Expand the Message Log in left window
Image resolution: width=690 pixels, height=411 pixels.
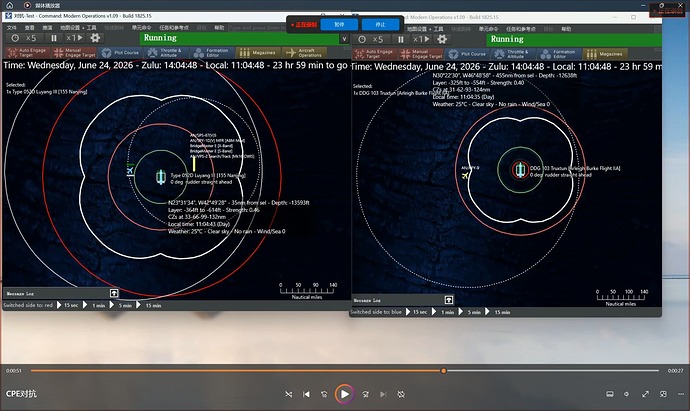(x=114, y=293)
